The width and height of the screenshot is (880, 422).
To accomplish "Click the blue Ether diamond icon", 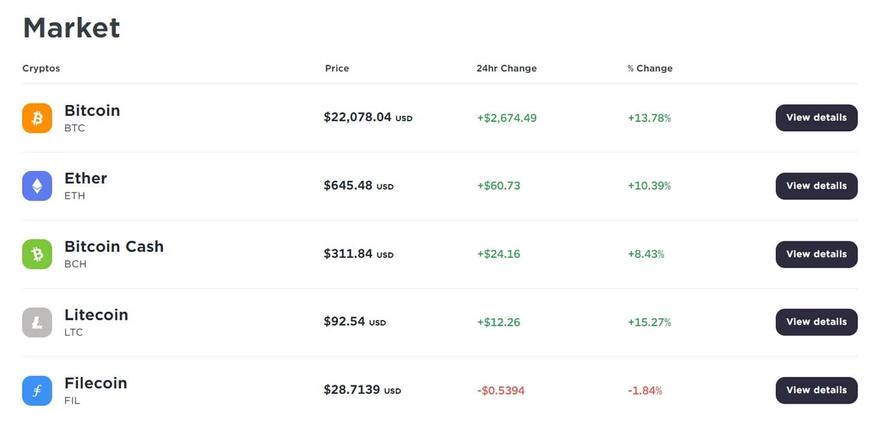I will tap(37, 186).
